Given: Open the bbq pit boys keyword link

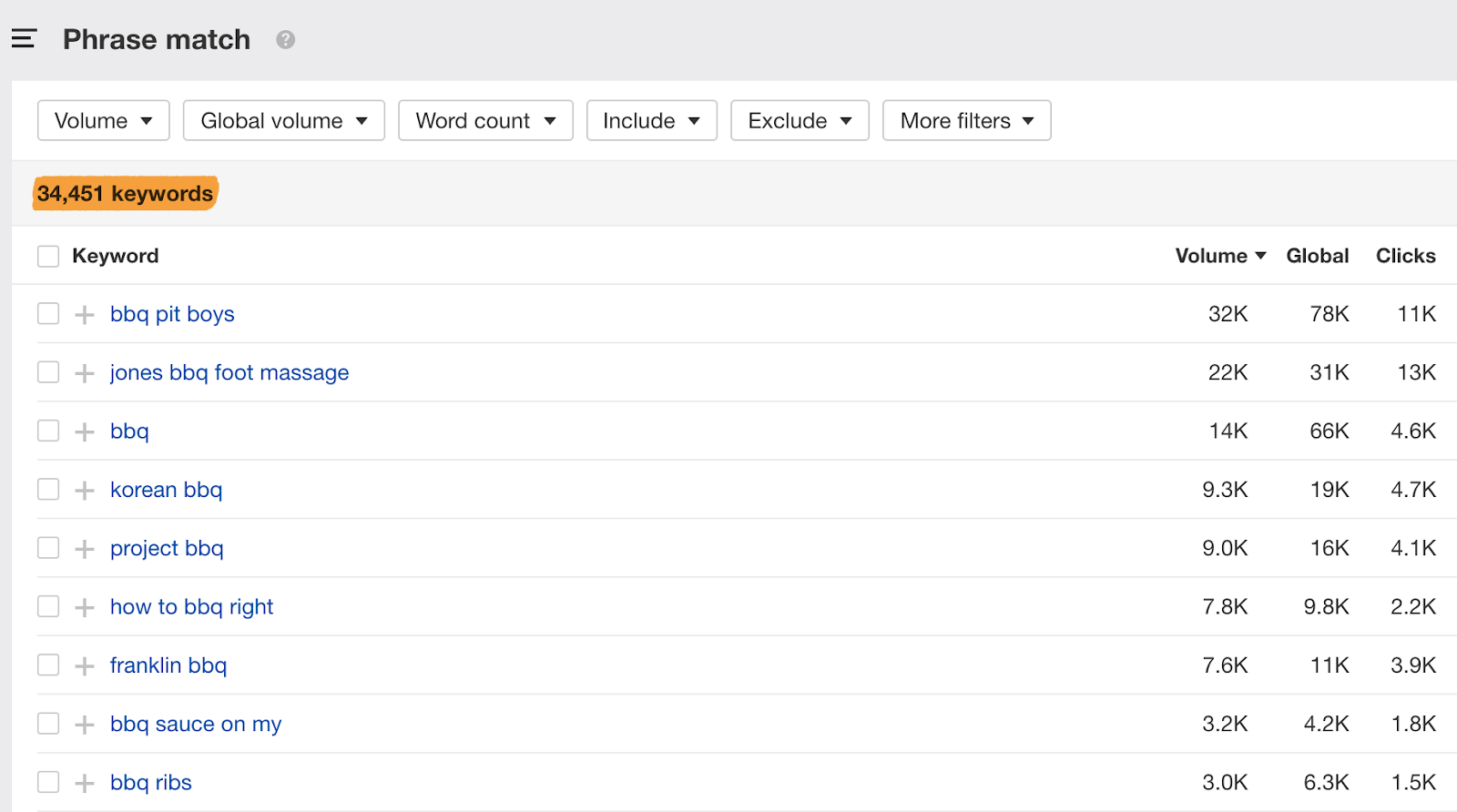Looking at the screenshot, I should 172,314.
